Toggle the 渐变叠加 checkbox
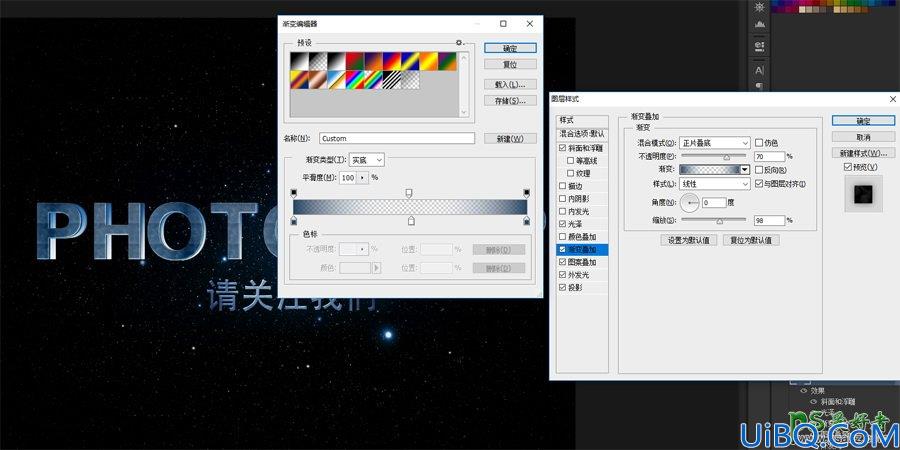This screenshot has height=450, width=900. 562,250
